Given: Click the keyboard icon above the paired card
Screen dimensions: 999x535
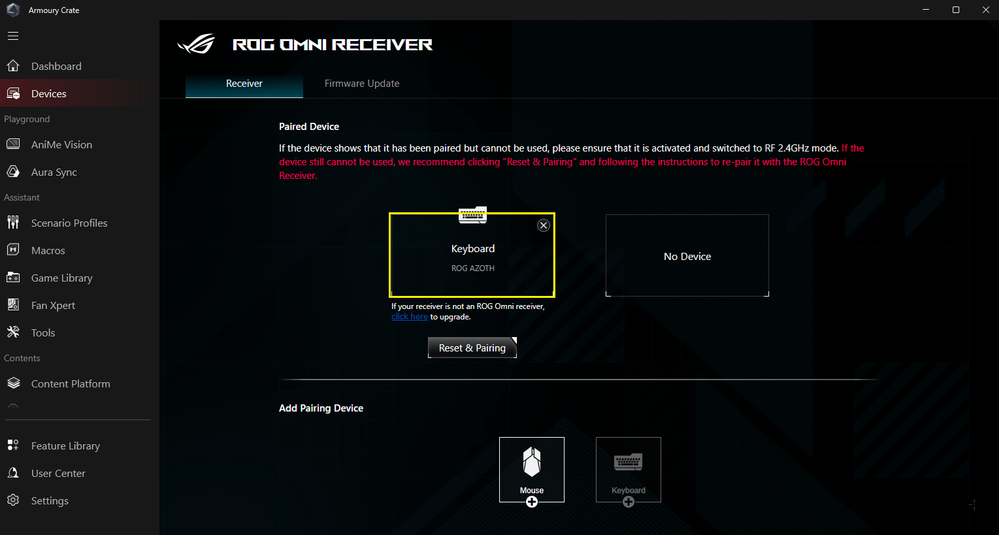Looking at the screenshot, I should (473, 215).
